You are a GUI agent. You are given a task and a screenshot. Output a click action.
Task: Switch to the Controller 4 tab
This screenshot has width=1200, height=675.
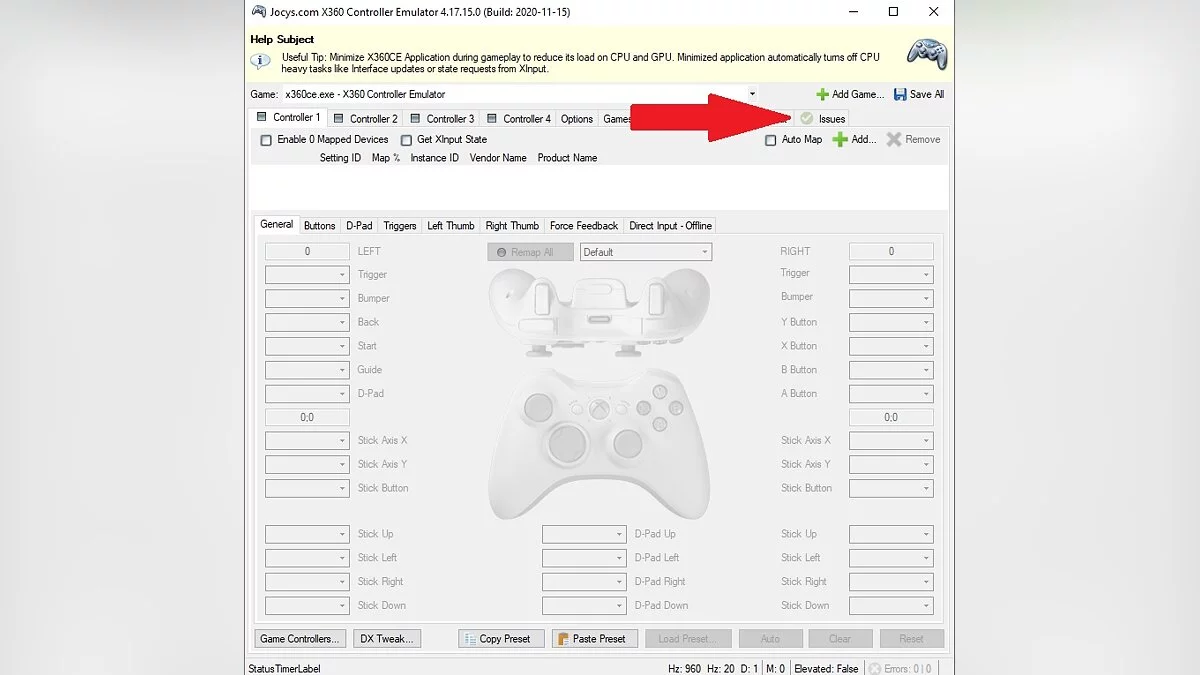519,119
